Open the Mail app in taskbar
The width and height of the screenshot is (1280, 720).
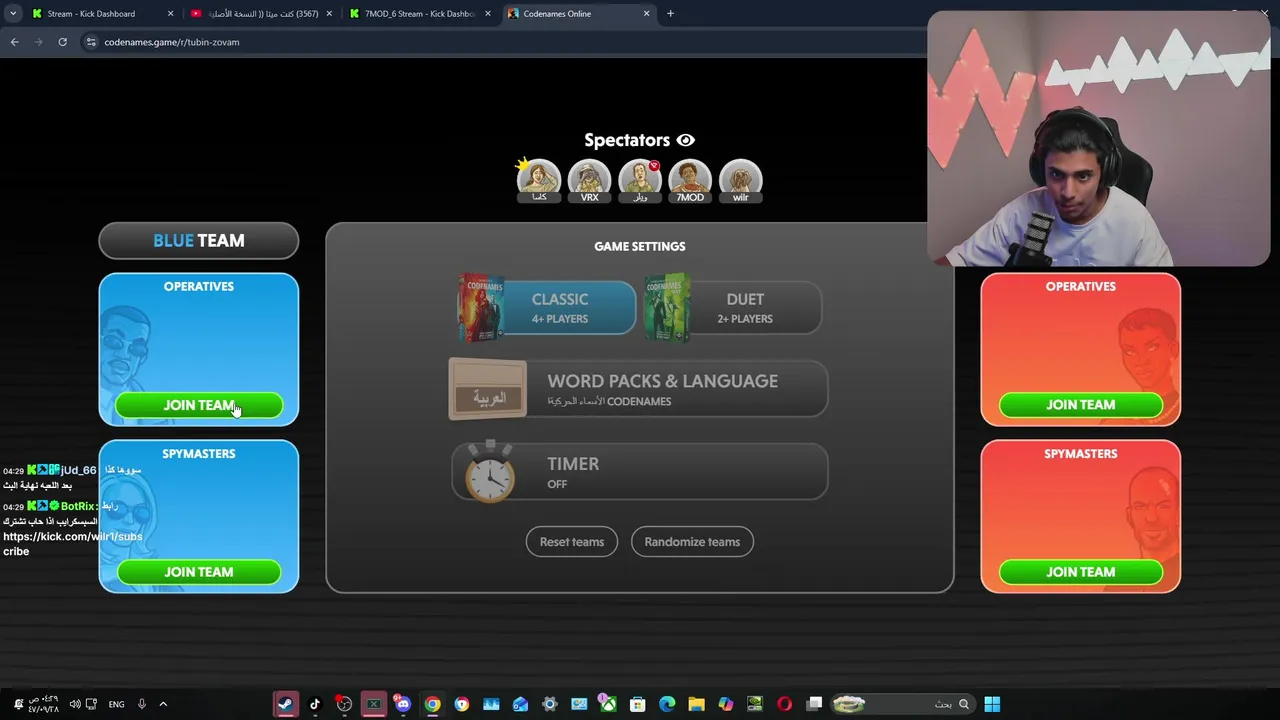[520, 704]
